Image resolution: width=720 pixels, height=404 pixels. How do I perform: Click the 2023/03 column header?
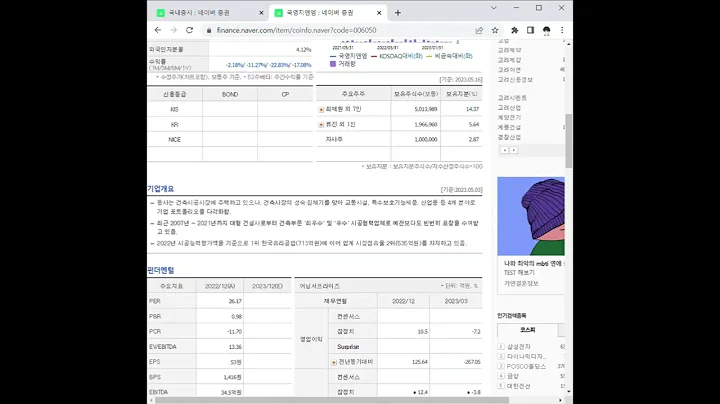point(456,301)
